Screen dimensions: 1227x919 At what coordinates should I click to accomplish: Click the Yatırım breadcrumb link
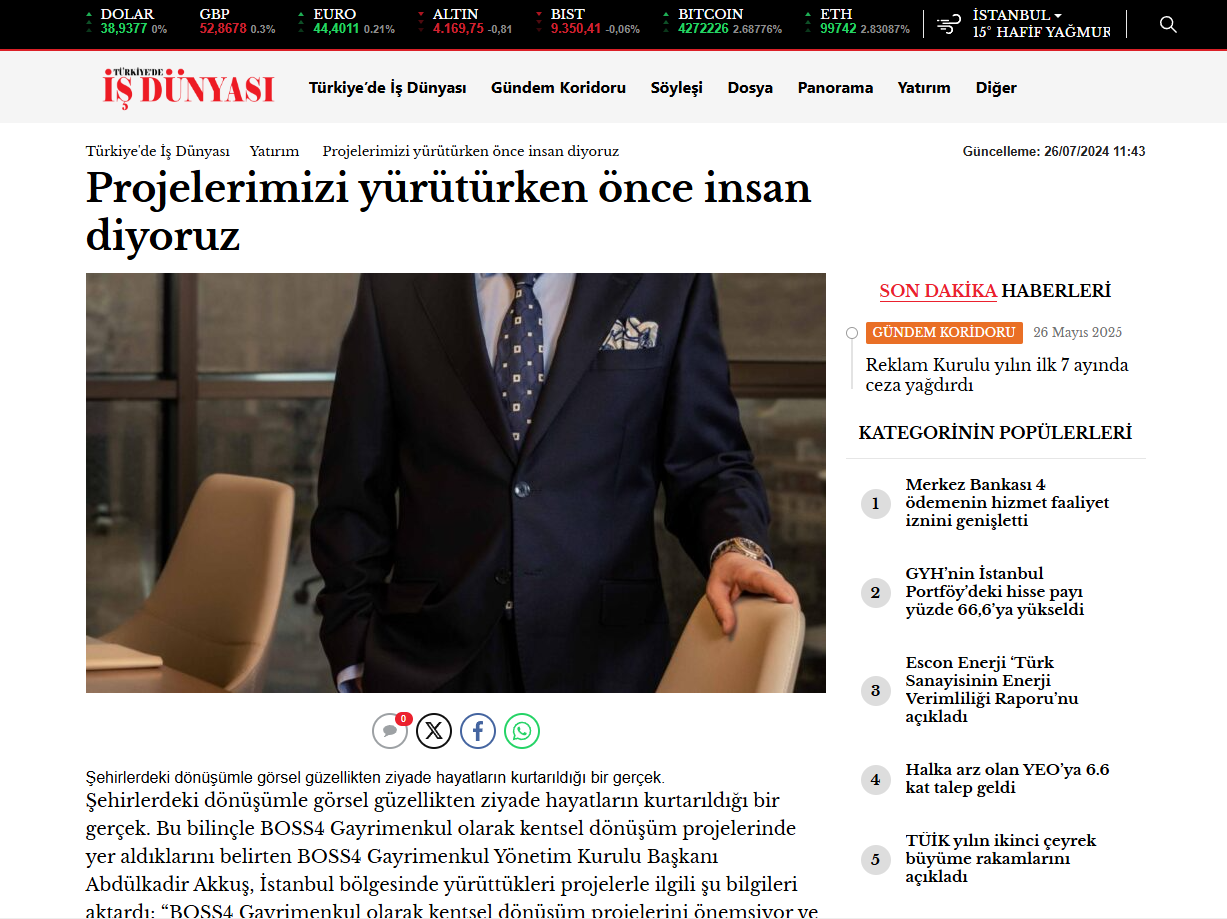(x=274, y=151)
